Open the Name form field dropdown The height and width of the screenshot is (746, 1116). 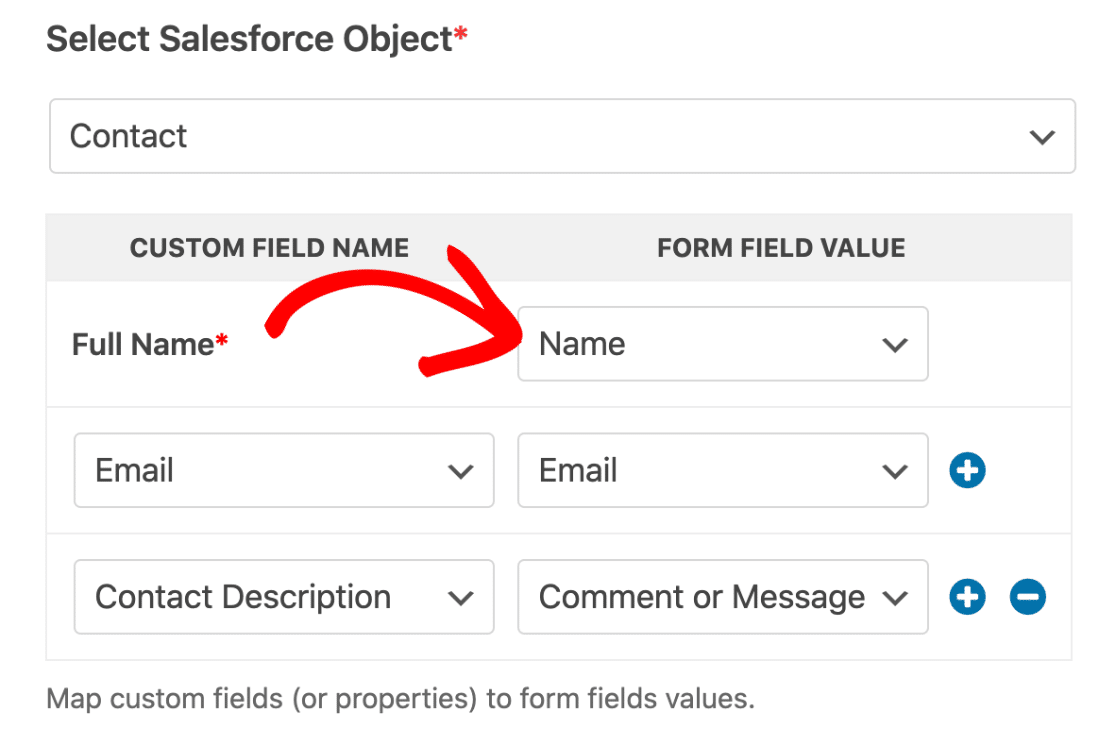(x=722, y=344)
